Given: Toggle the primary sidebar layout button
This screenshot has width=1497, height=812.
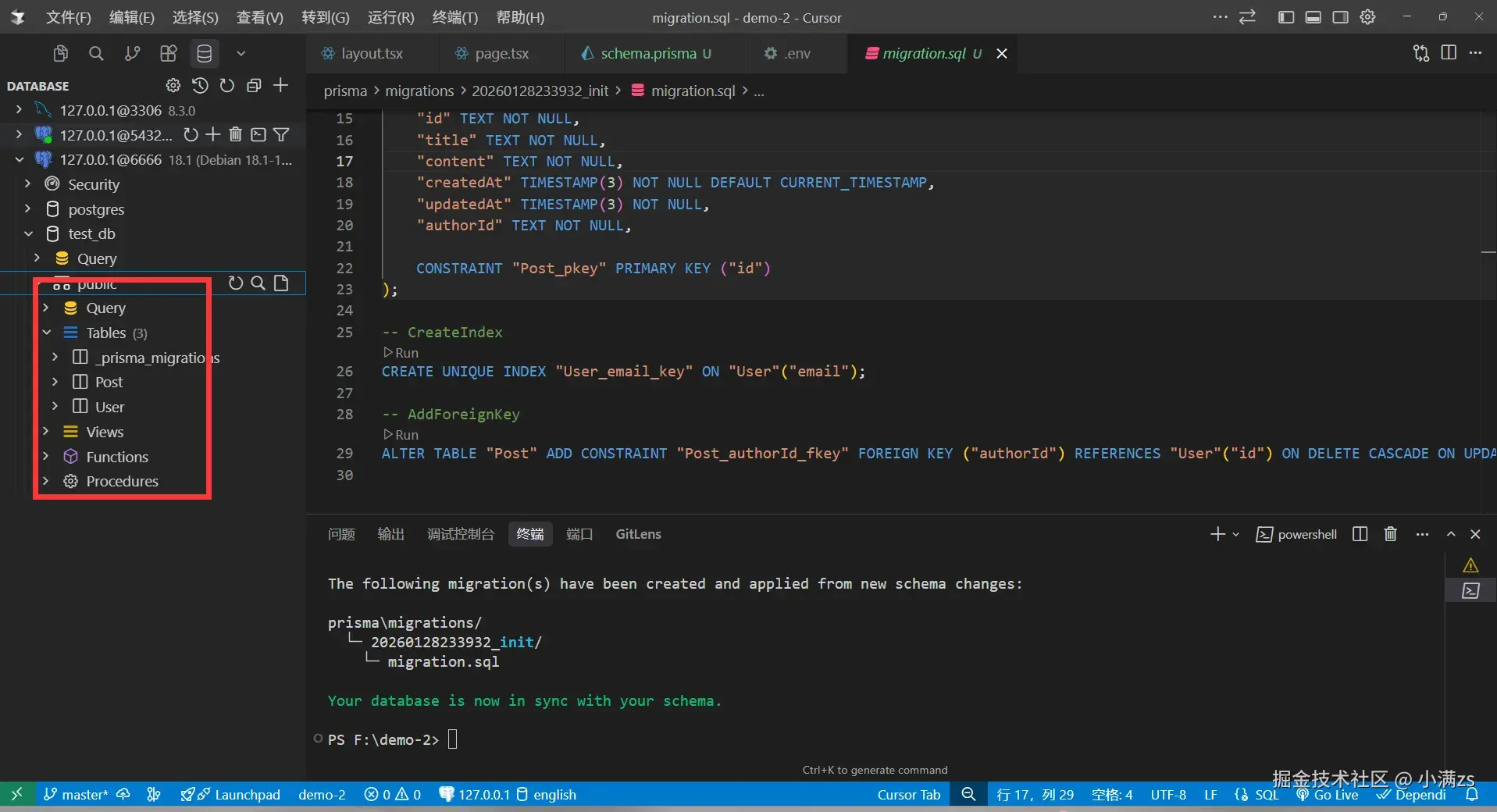Looking at the screenshot, I should click(1285, 17).
